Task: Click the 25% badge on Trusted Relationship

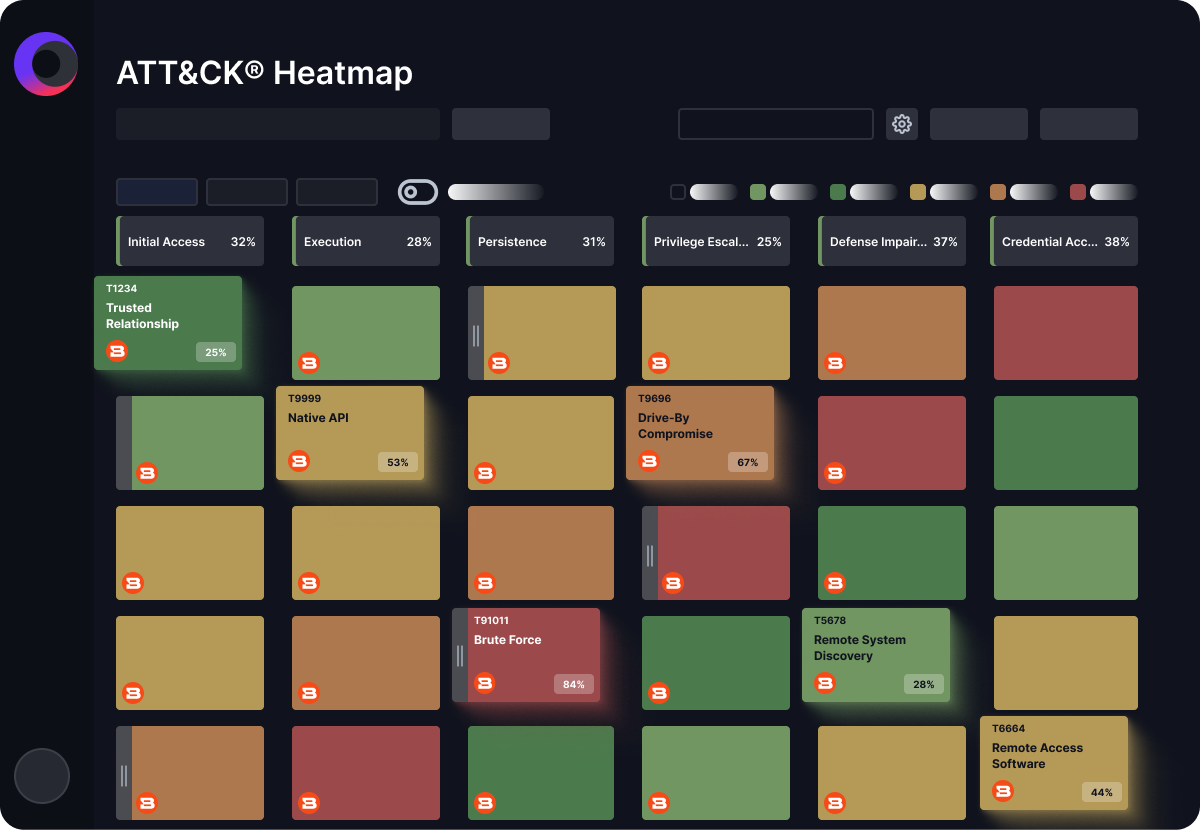Action: pos(216,352)
